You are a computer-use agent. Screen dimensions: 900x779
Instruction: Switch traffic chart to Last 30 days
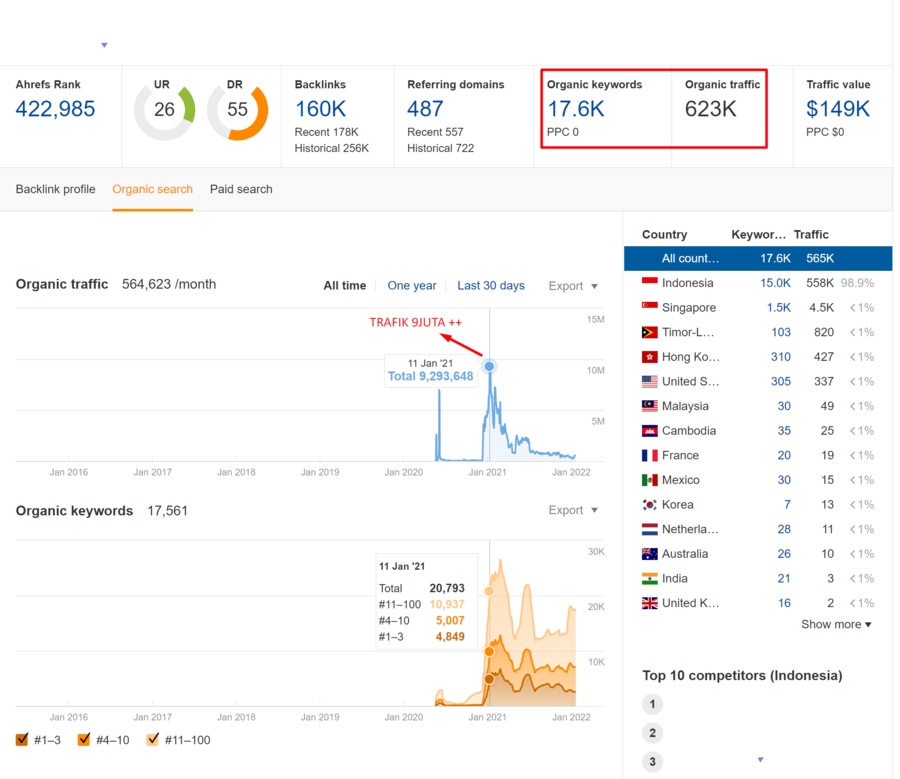(x=491, y=285)
